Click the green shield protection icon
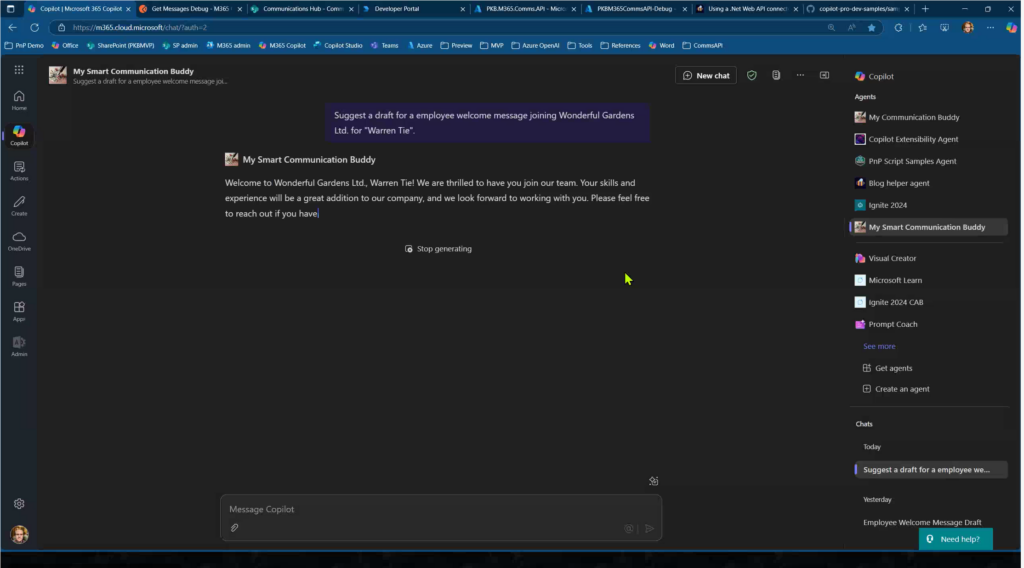The image size is (1024, 568). (752, 76)
